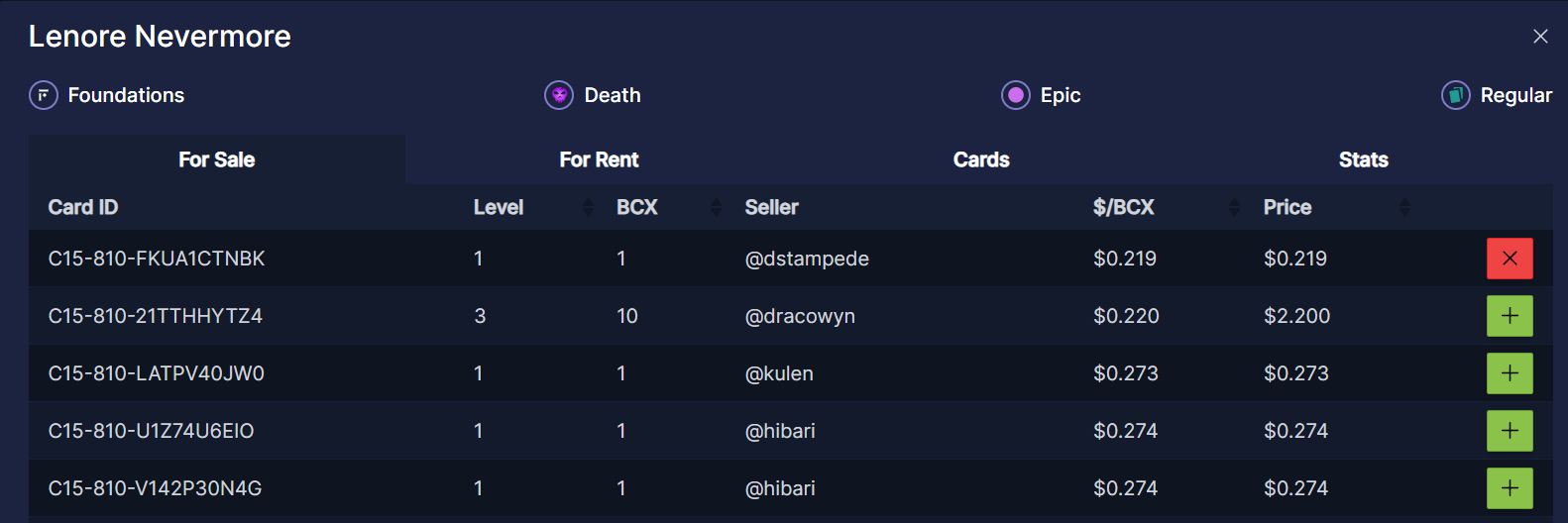Sort listings by Price column
This screenshot has width=1568, height=523.
1404,207
